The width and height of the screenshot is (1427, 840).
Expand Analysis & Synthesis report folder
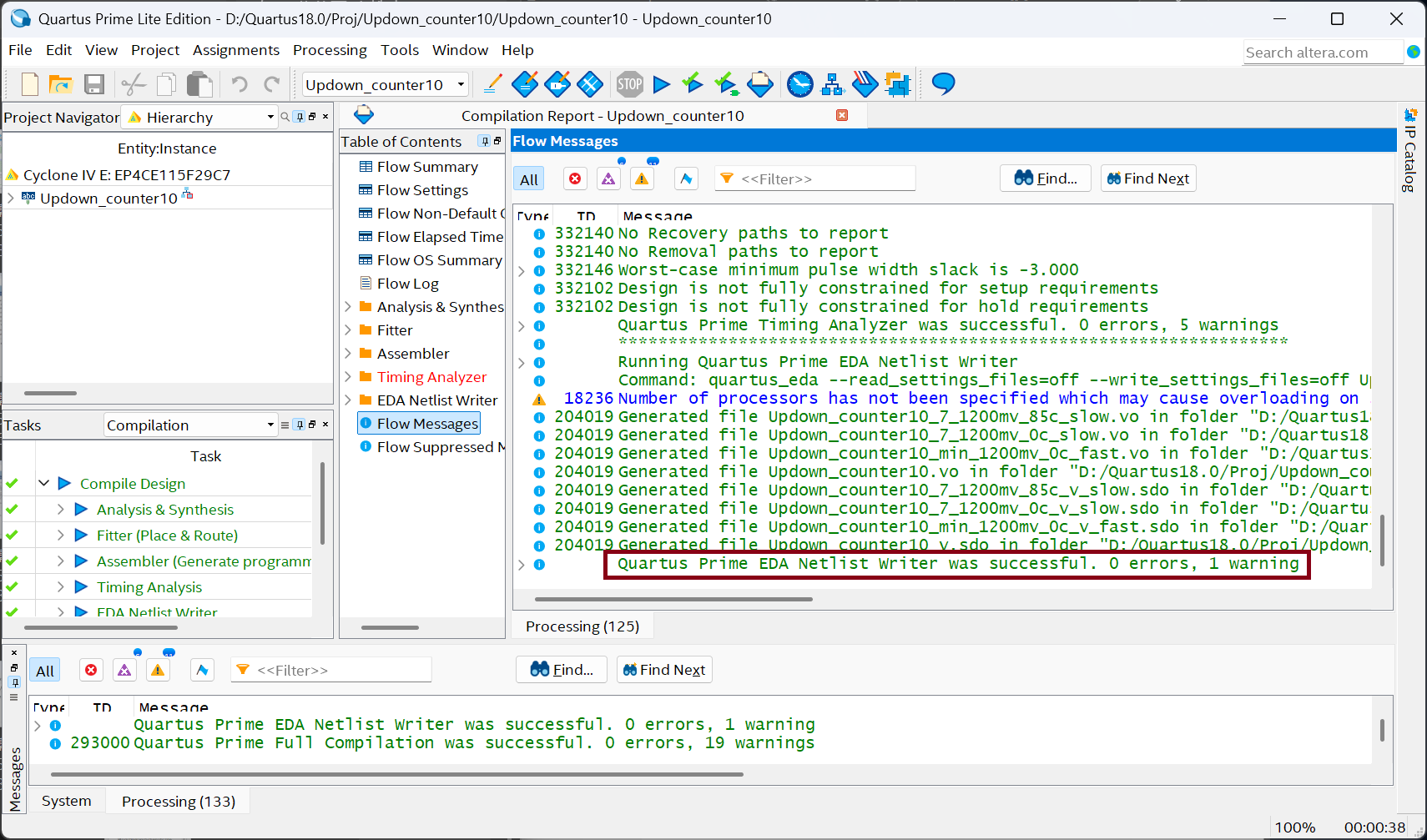(348, 307)
